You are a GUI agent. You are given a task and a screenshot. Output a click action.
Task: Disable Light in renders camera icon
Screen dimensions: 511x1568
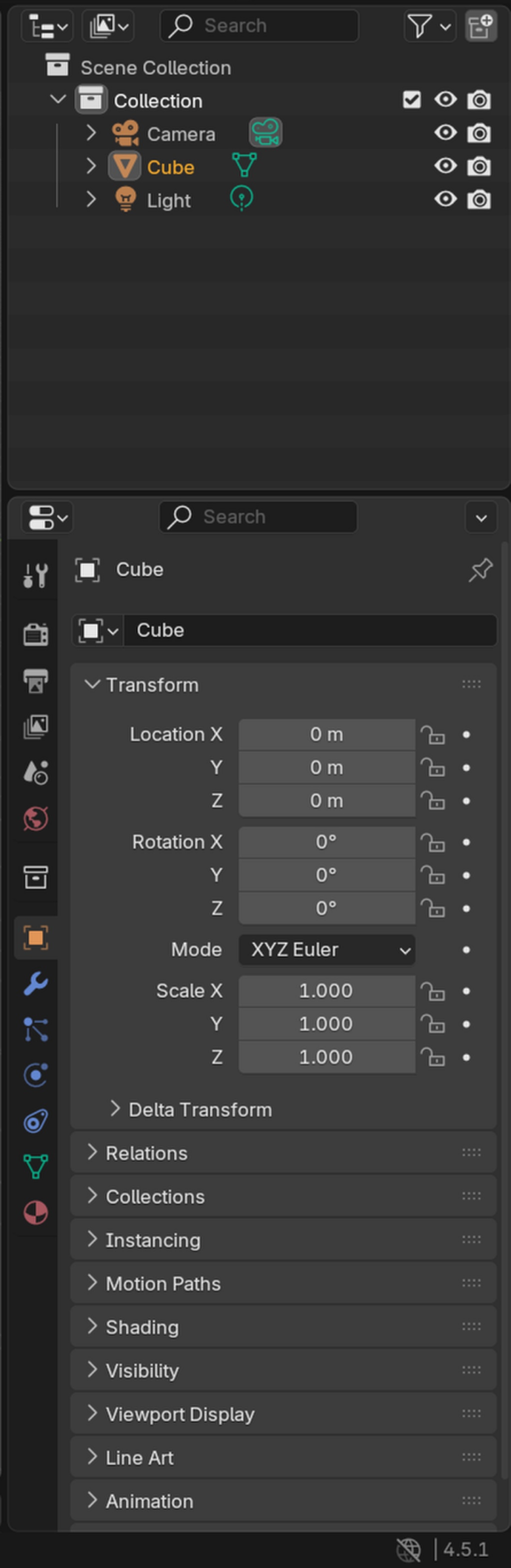[x=479, y=200]
